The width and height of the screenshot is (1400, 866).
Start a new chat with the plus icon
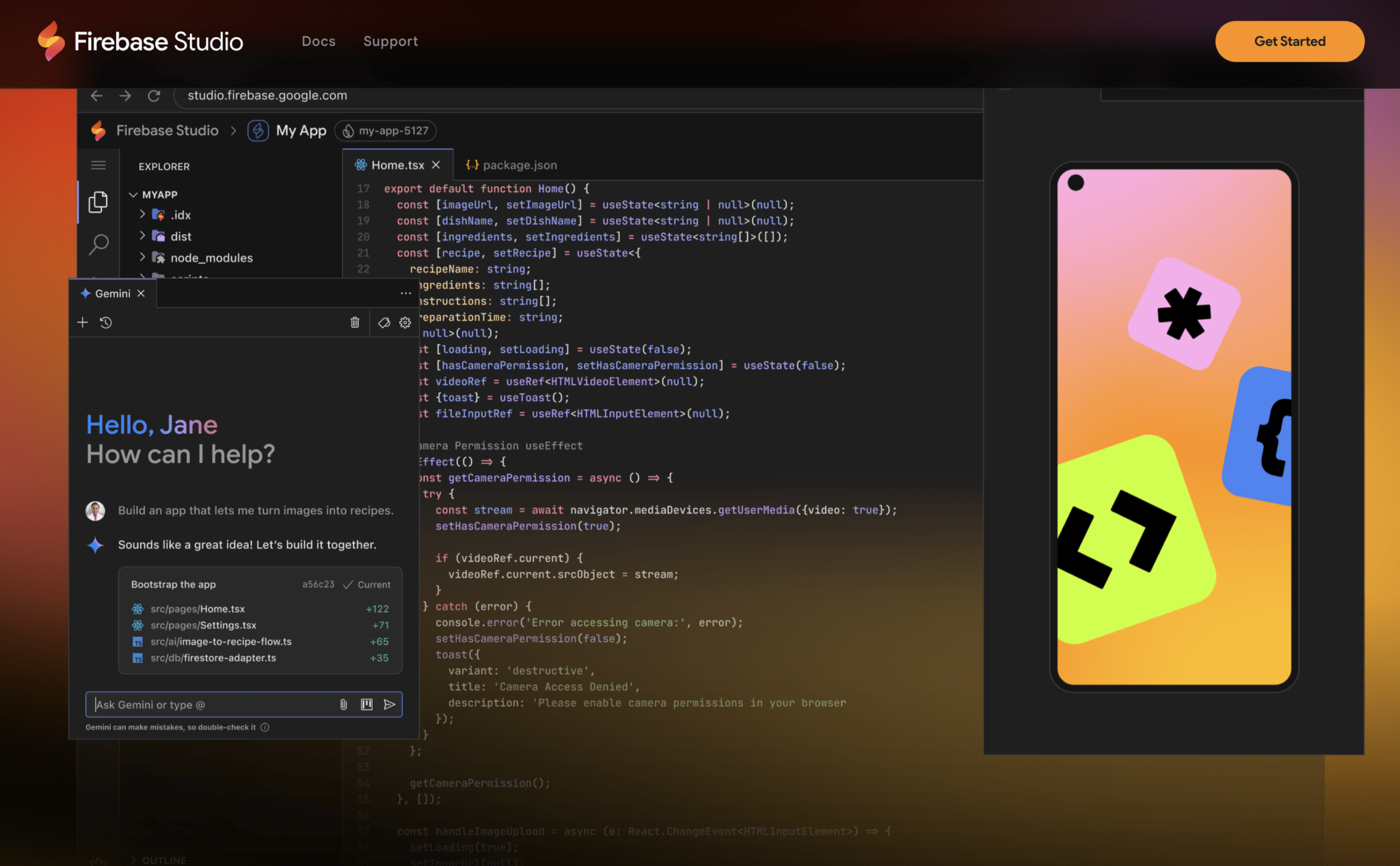point(82,322)
